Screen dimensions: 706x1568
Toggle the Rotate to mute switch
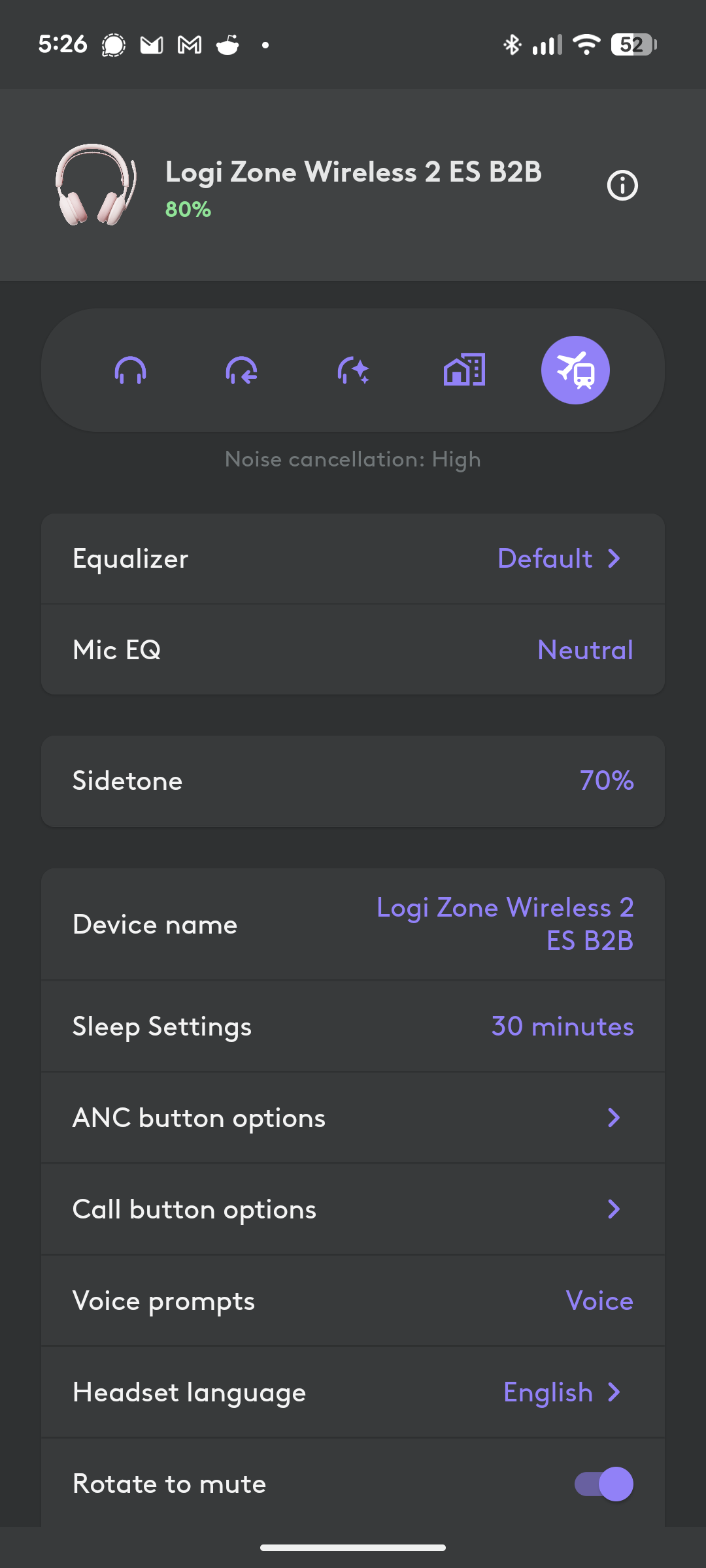pyautogui.click(x=603, y=1484)
